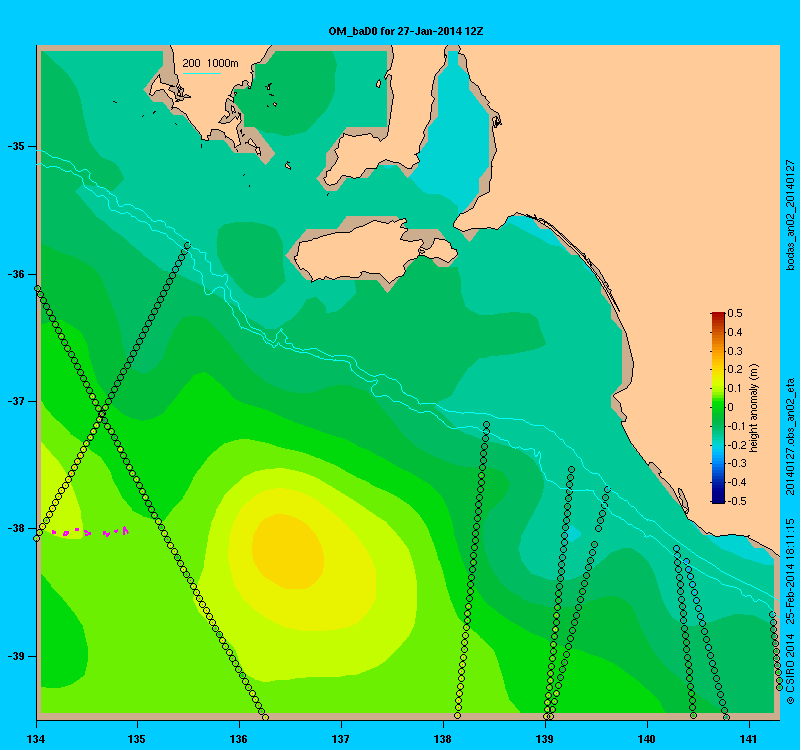Image resolution: width=800 pixels, height=750 pixels.
Task: Click the longitude label '134'
Action: (36, 739)
